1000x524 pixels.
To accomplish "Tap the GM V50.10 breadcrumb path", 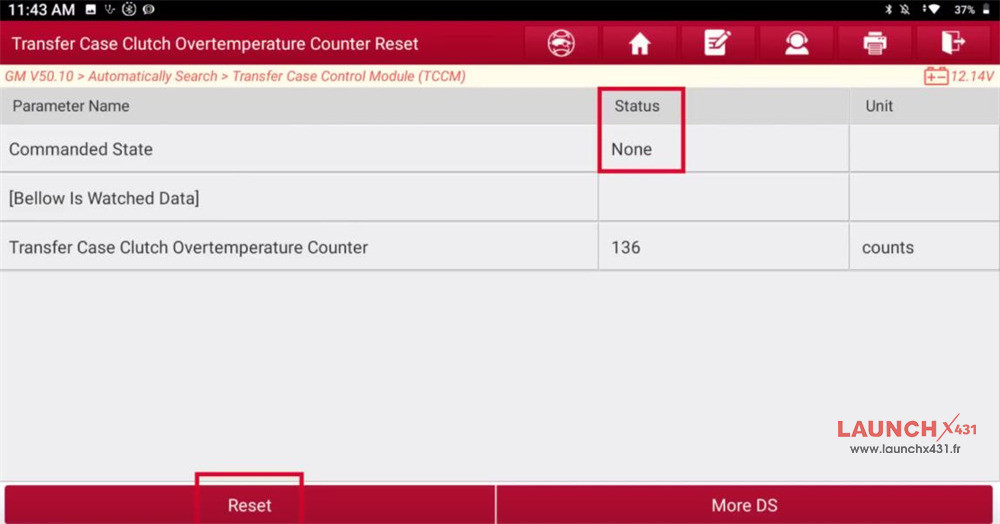I will [x=235, y=76].
